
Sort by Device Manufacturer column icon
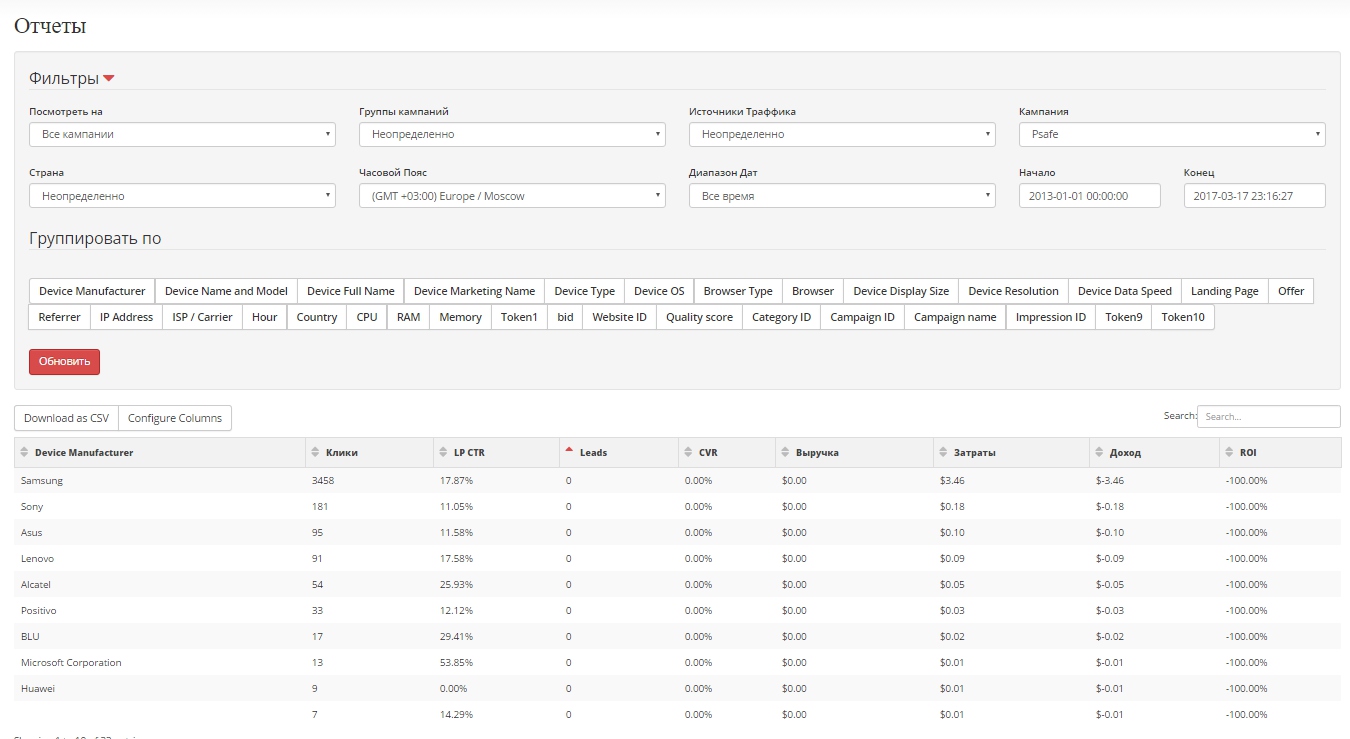tap(25, 453)
